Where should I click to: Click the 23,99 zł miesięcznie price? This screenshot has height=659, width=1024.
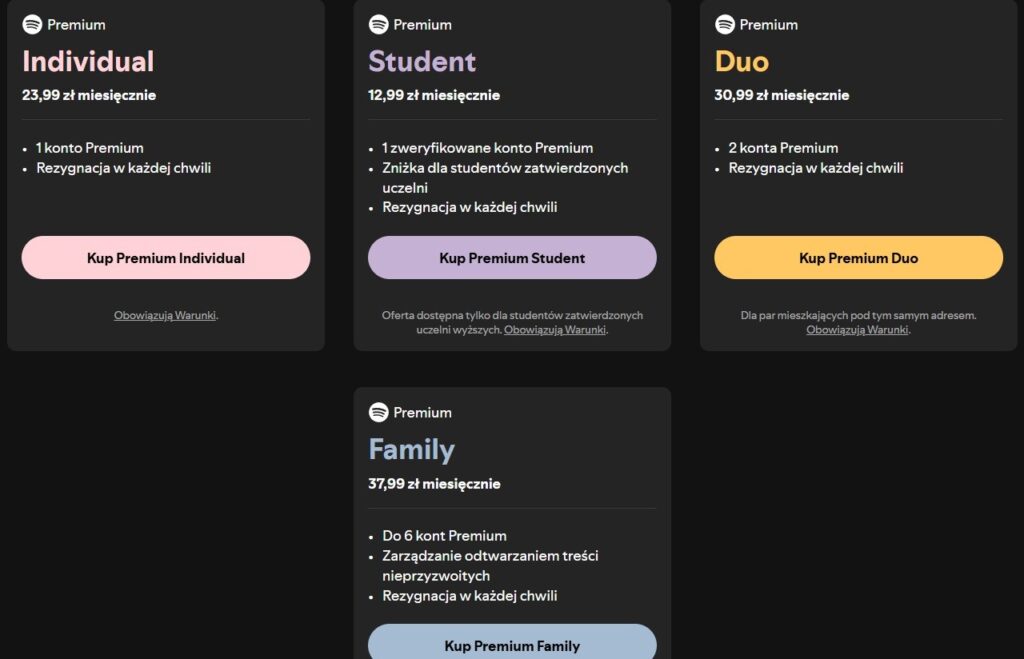point(89,95)
